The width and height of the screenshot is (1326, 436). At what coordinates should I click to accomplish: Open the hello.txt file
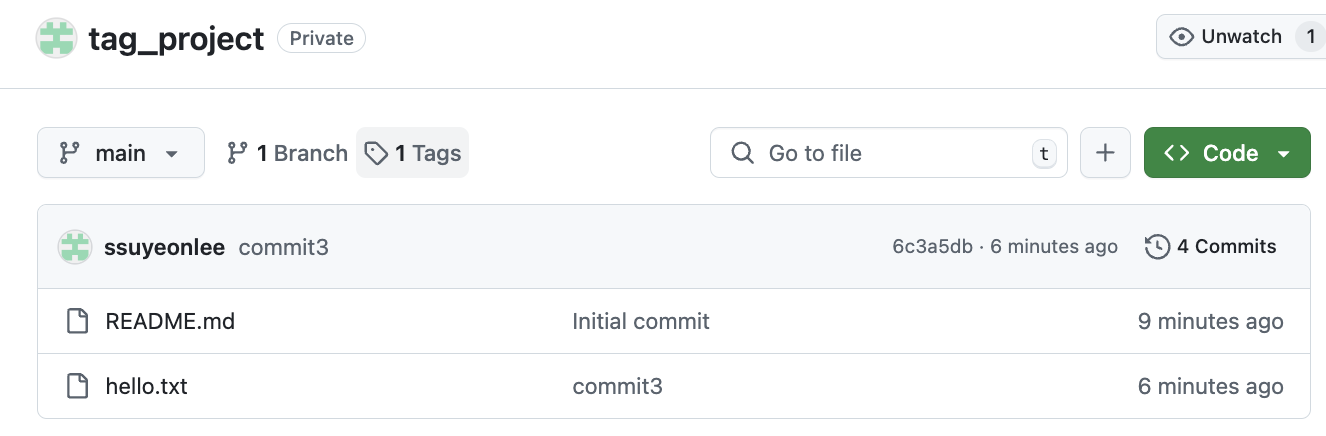pos(146,386)
